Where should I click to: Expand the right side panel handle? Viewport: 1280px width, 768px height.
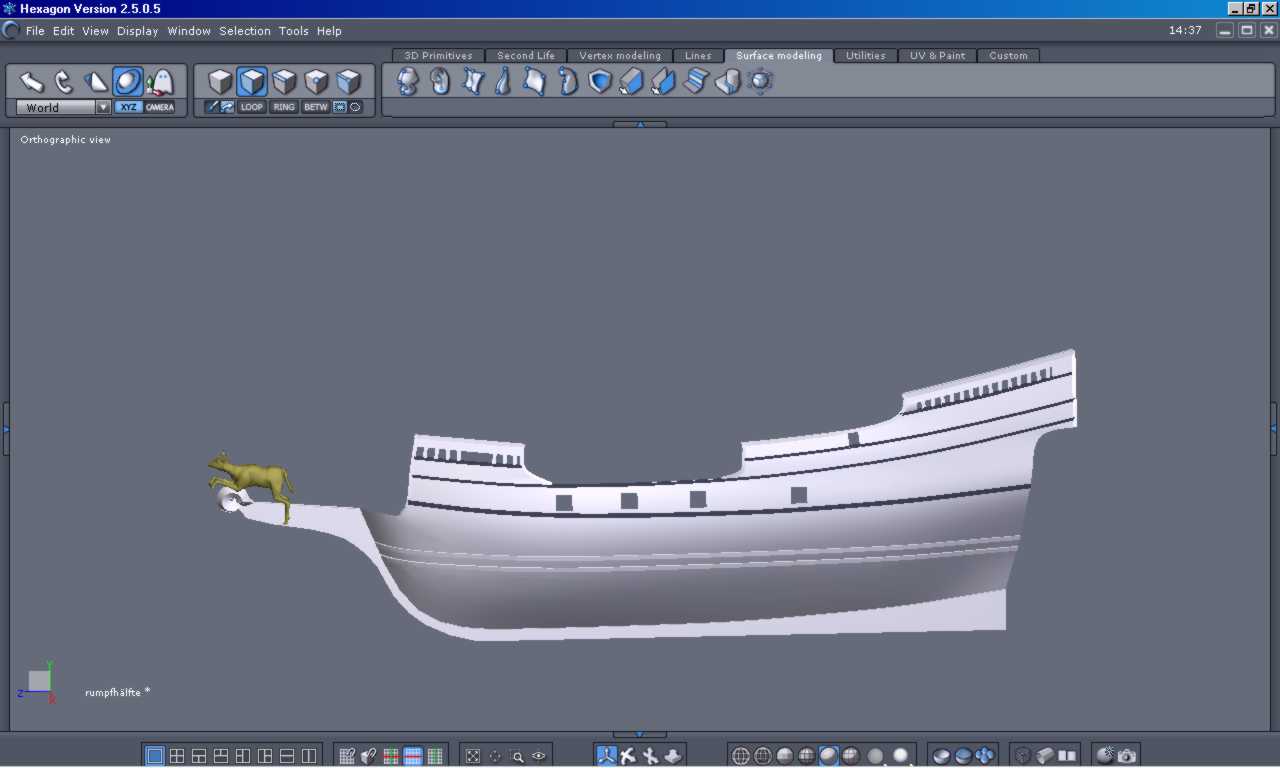pyautogui.click(x=1274, y=429)
